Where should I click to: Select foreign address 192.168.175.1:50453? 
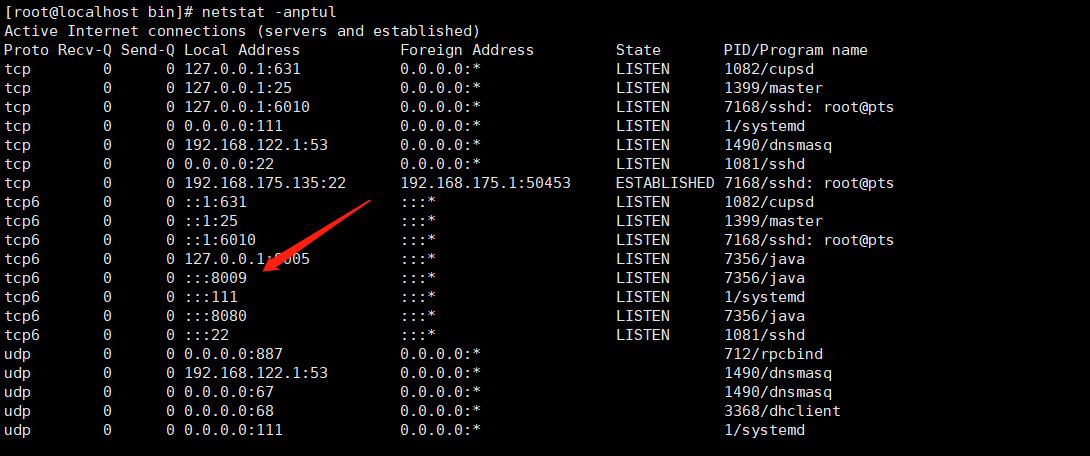(485, 183)
